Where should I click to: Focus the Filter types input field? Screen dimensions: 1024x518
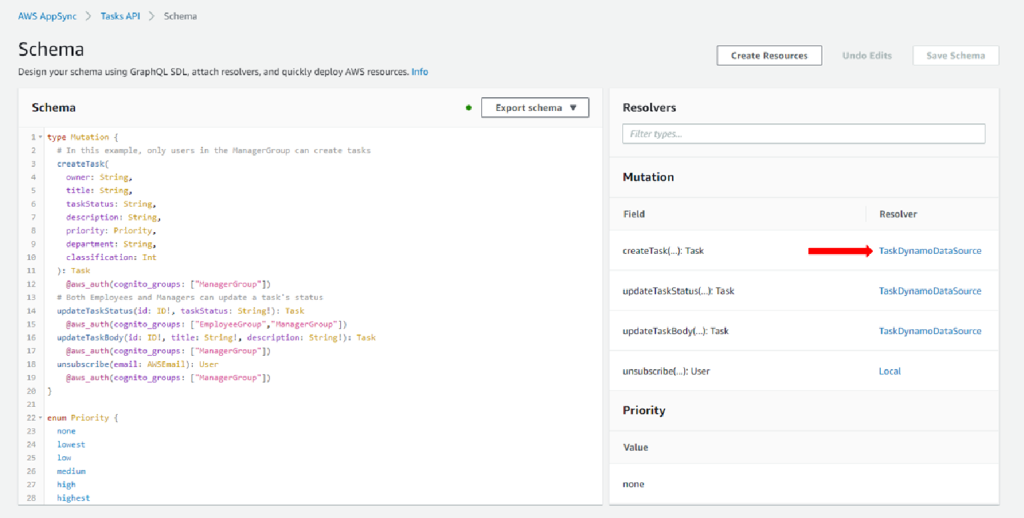pyautogui.click(x=804, y=134)
